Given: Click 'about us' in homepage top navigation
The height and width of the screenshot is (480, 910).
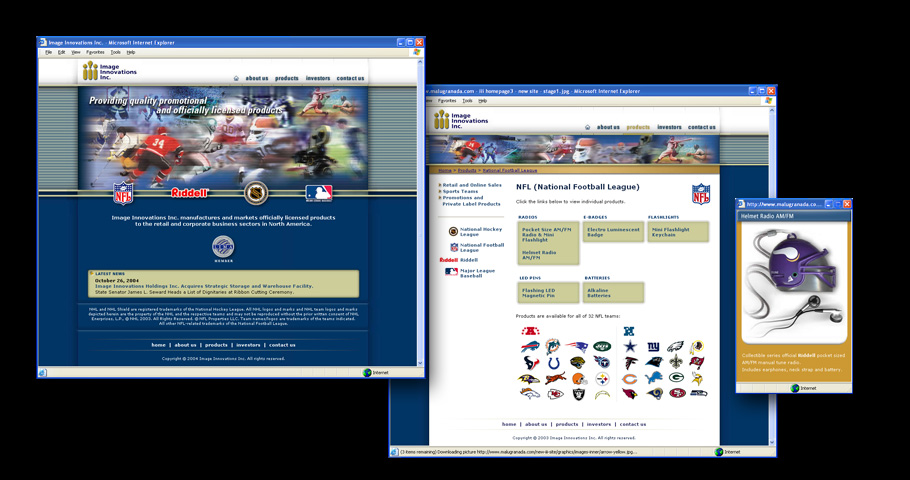Looking at the screenshot, I should [257, 78].
